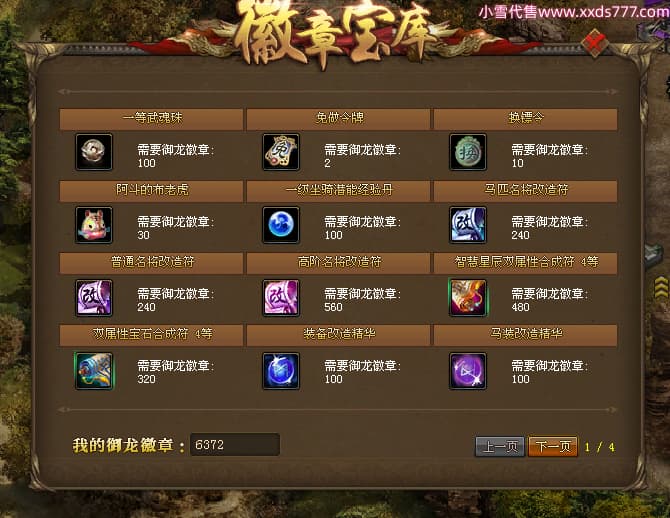Click the 上一页 previous page button
Image resolution: width=670 pixels, height=518 pixels.
[500, 447]
